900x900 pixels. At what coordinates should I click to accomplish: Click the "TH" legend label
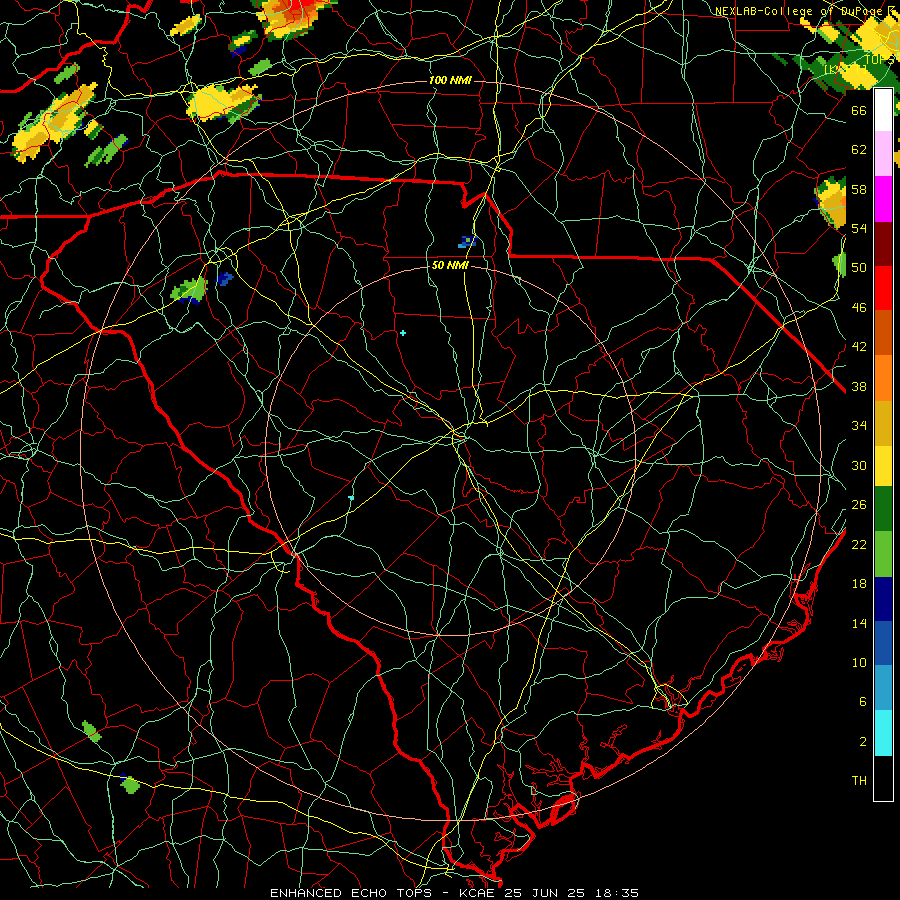point(859,781)
